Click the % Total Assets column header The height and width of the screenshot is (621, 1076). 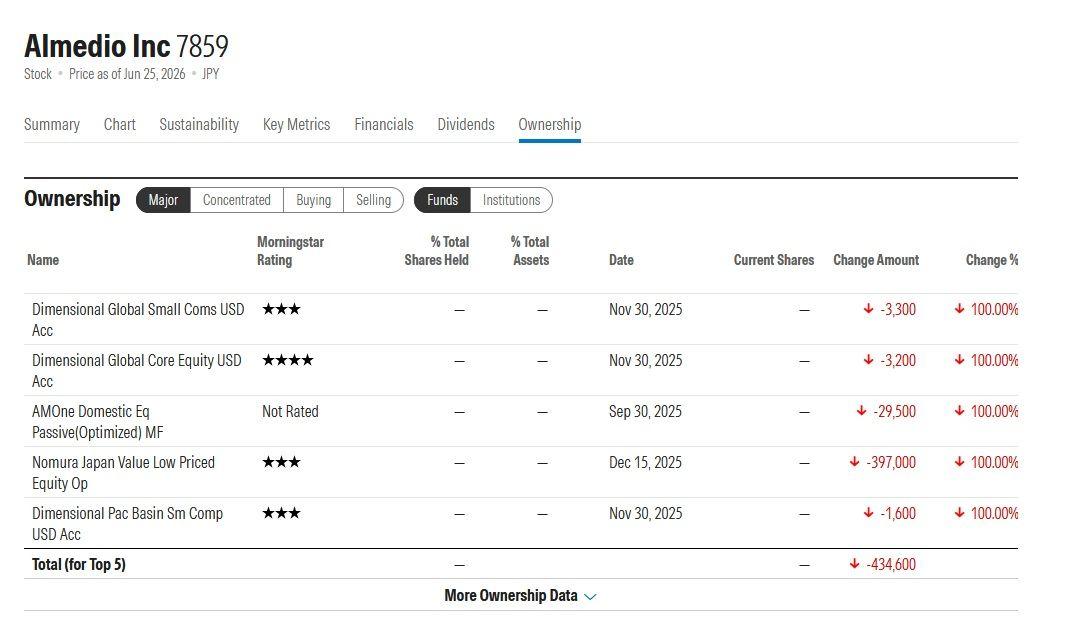pyautogui.click(x=530, y=251)
